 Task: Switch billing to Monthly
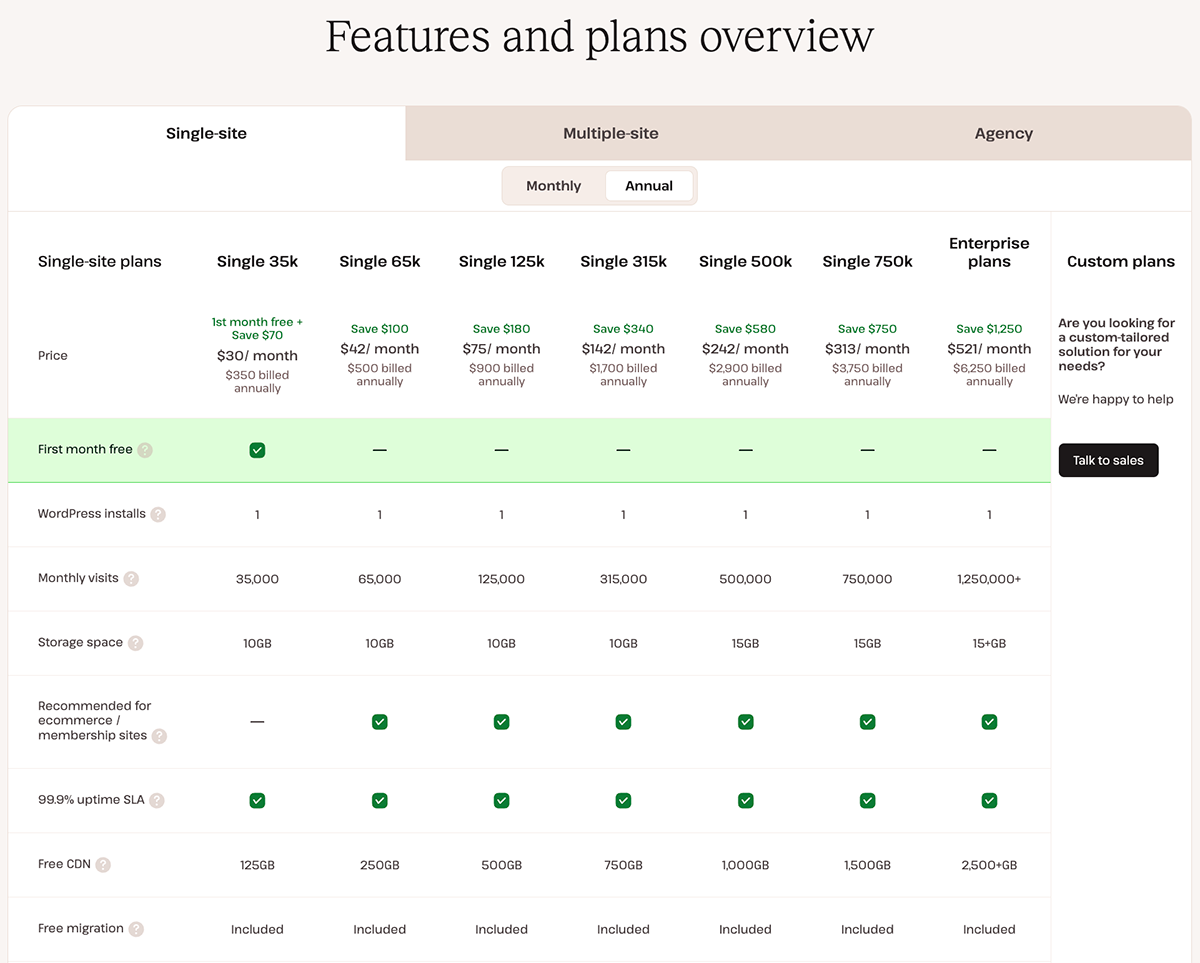(x=554, y=186)
